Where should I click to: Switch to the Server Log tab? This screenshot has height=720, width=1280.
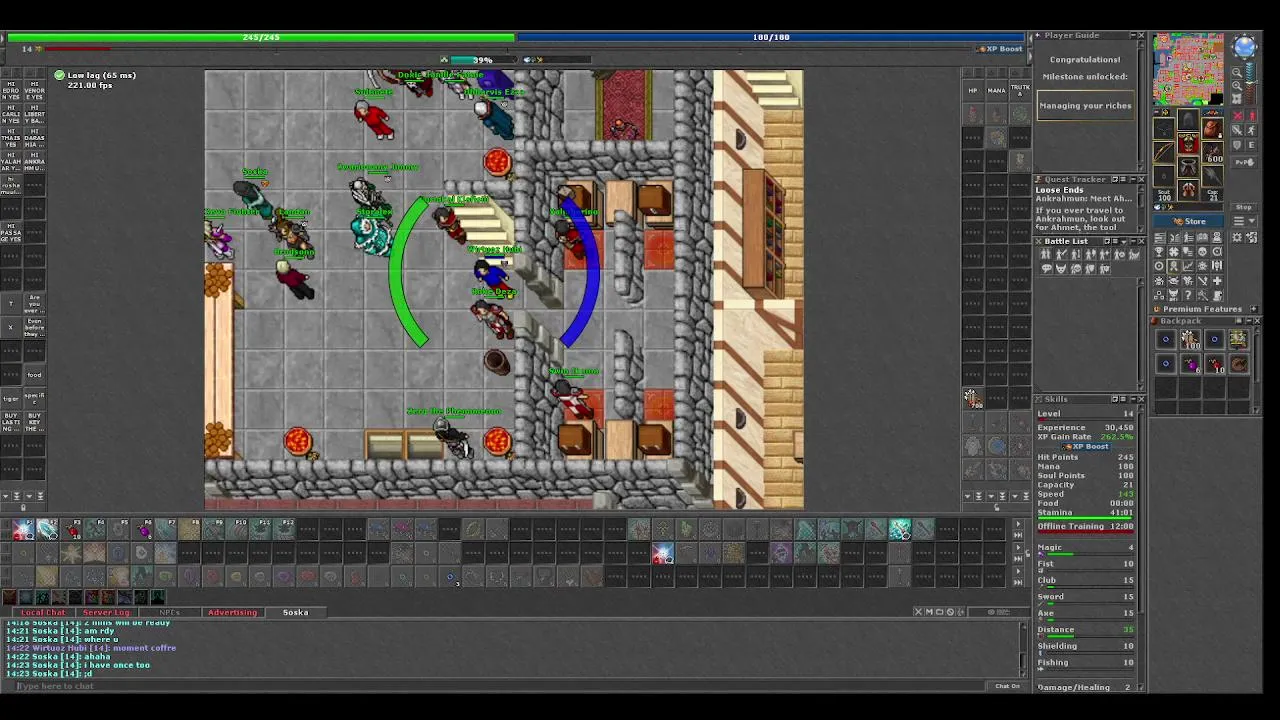pyautogui.click(x=106, y=612)
